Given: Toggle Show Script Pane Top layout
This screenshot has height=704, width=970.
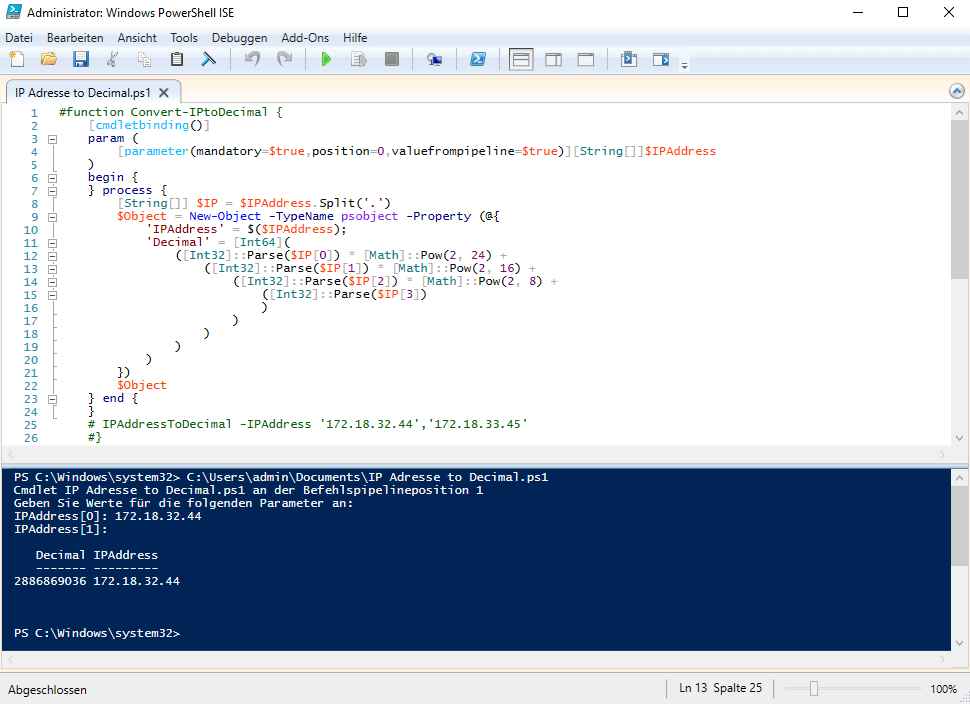Looking at the screenshot, I should pos(521,59).
